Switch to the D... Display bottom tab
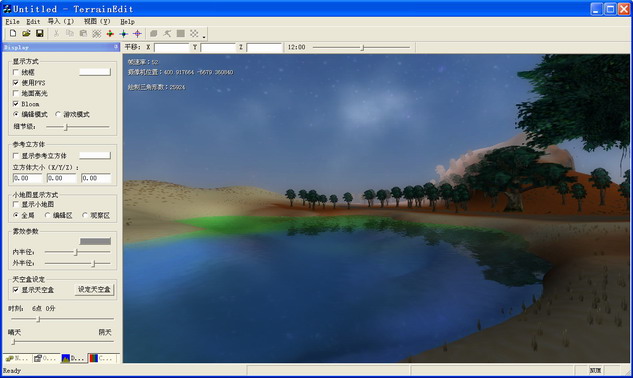633x378 pixels. [73, 358]
